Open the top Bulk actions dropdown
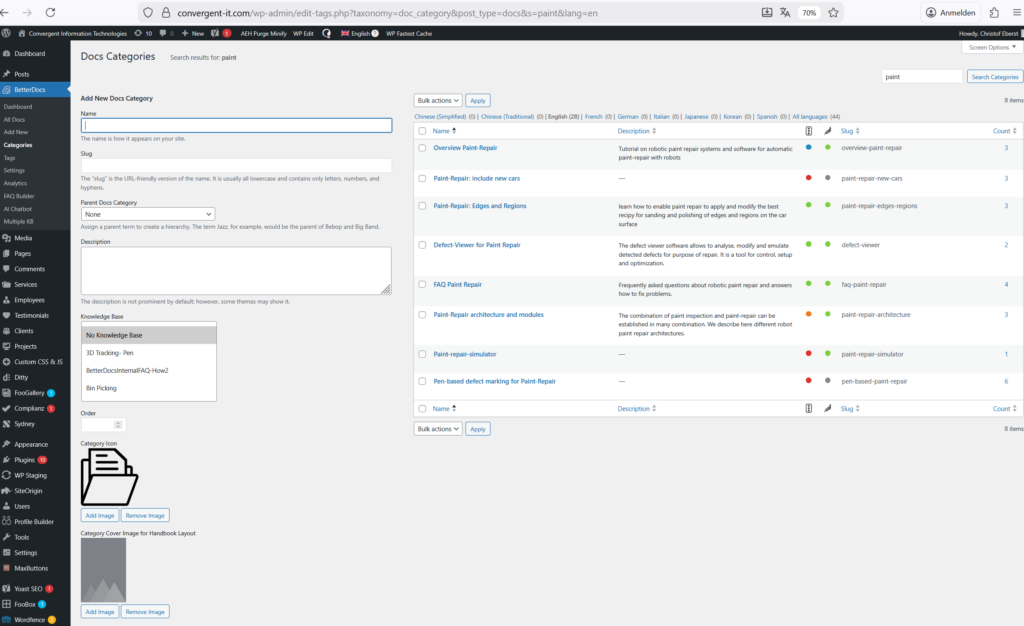 tap(438, 100)
